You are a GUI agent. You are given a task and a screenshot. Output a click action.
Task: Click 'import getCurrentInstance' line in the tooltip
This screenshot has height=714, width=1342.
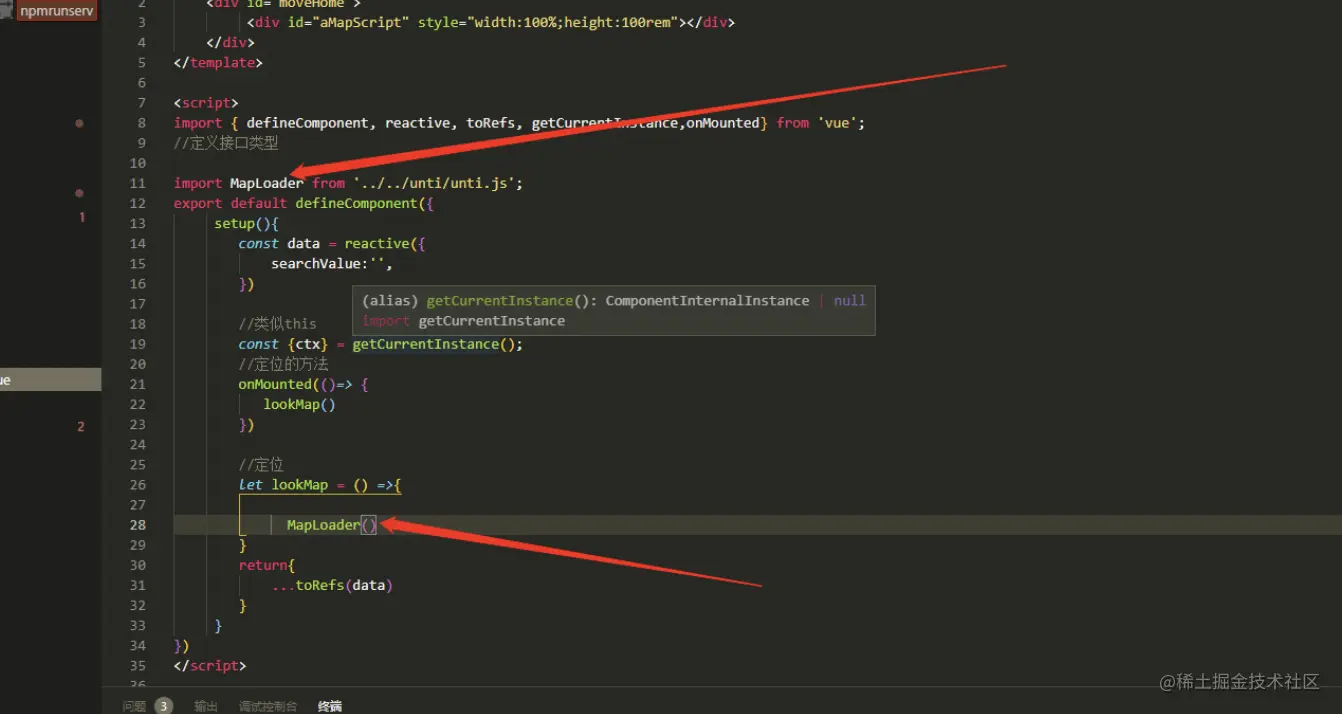(463, 321)
